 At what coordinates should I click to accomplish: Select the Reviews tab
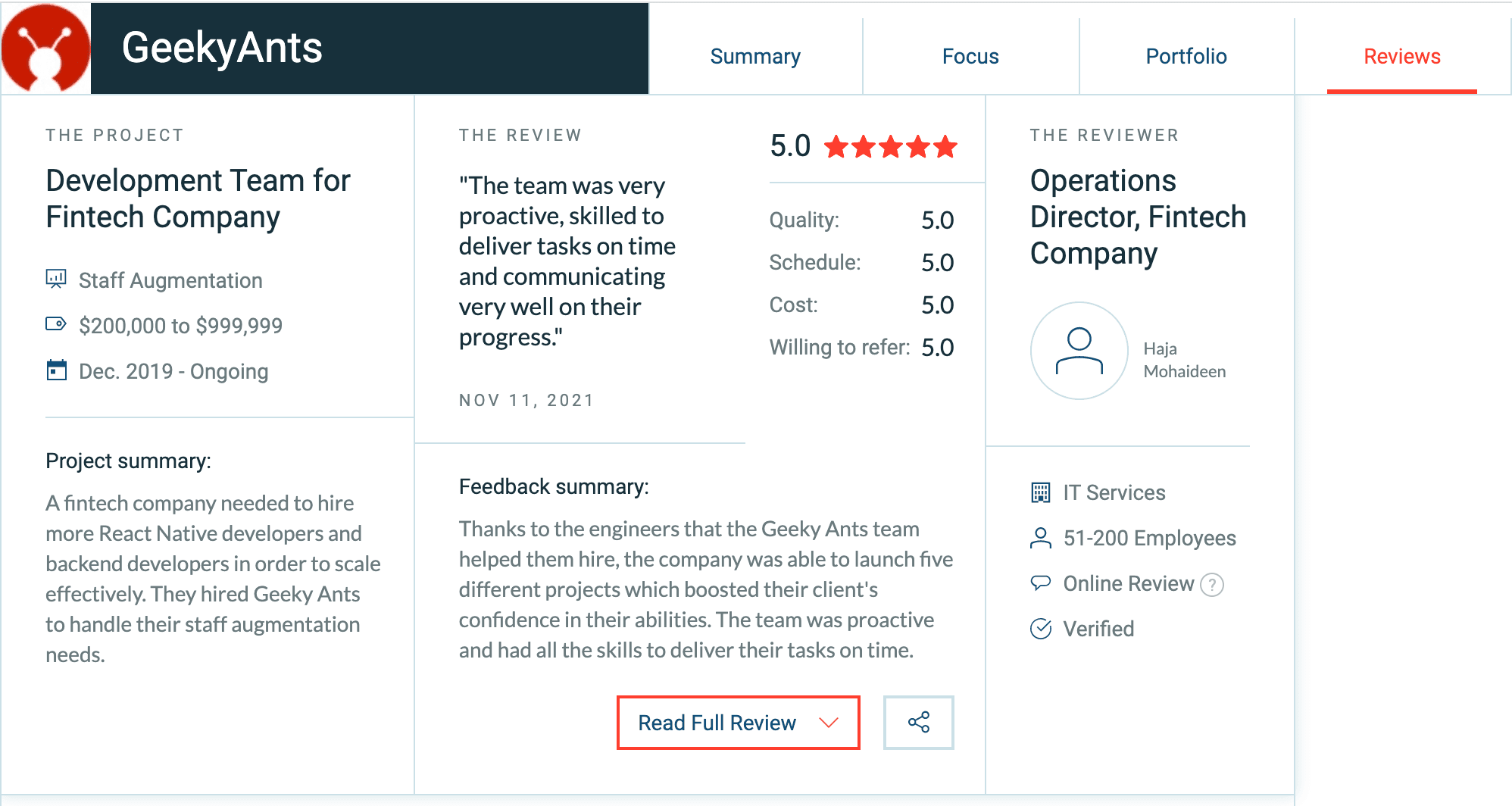pos(1401,57)
